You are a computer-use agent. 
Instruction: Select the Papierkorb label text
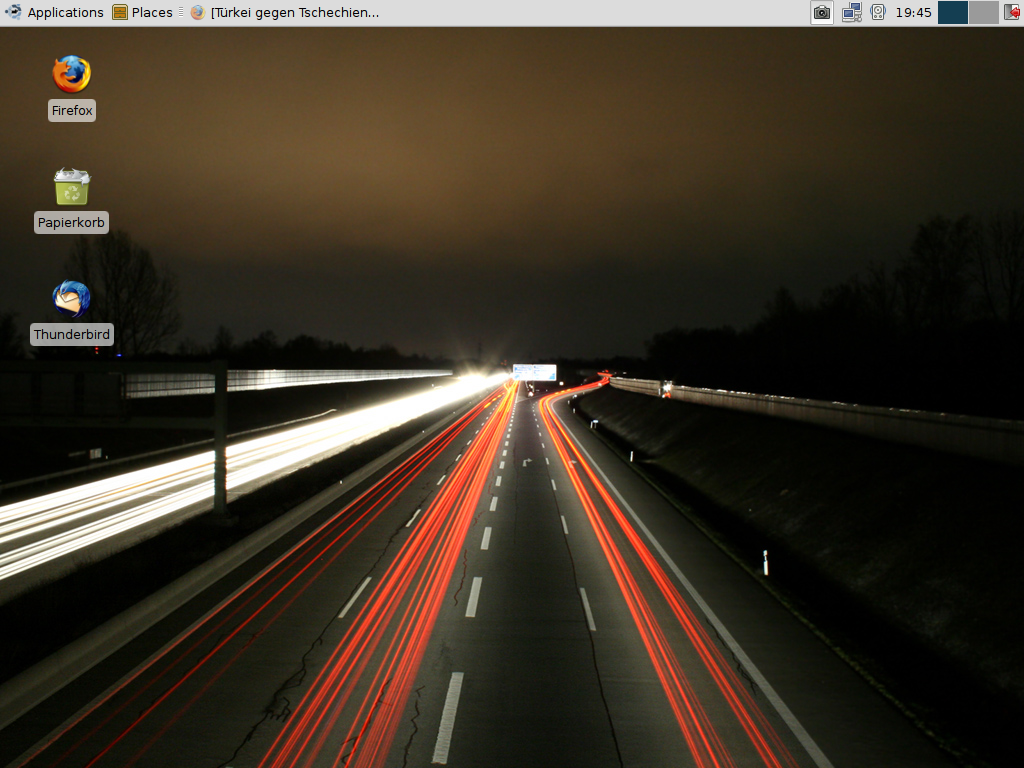click(x=71, y=223)
